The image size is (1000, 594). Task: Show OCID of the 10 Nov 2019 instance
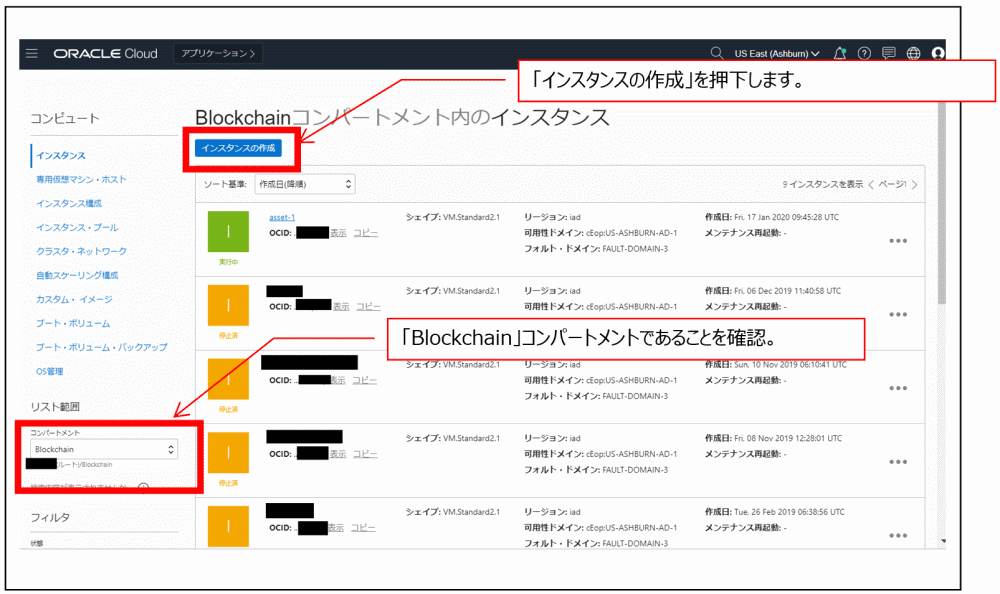coord(338,380)
